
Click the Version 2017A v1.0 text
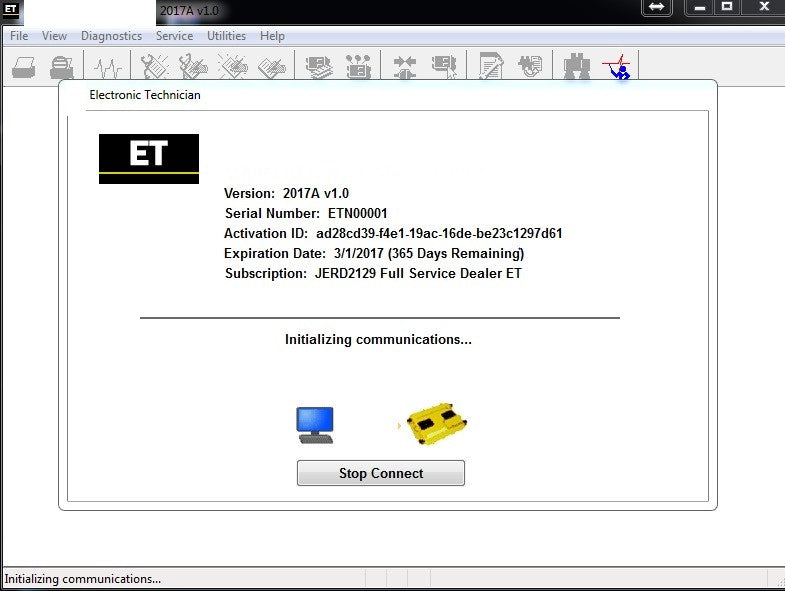point(286,193)
